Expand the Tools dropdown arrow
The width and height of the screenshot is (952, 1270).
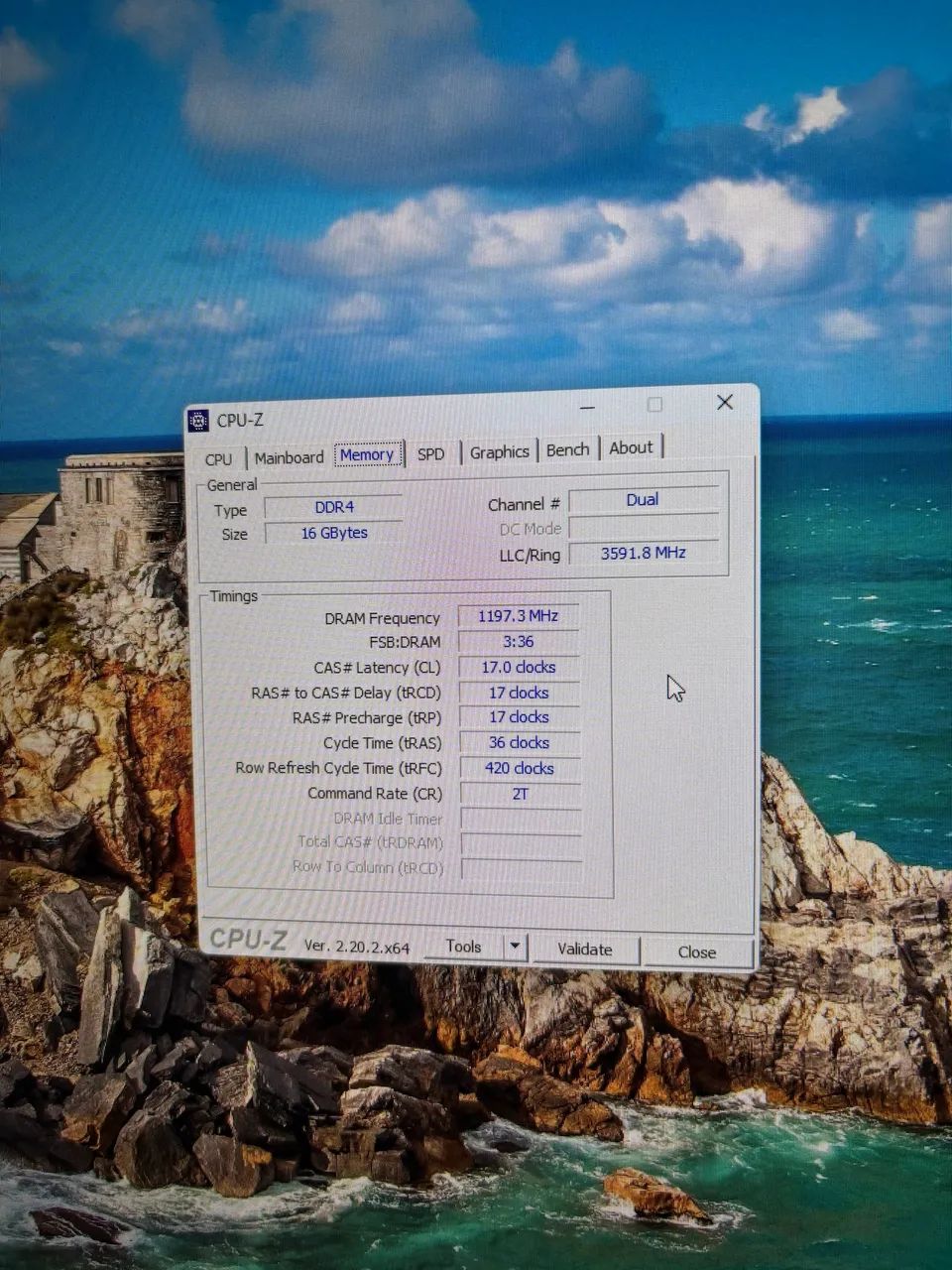(515, 947)
